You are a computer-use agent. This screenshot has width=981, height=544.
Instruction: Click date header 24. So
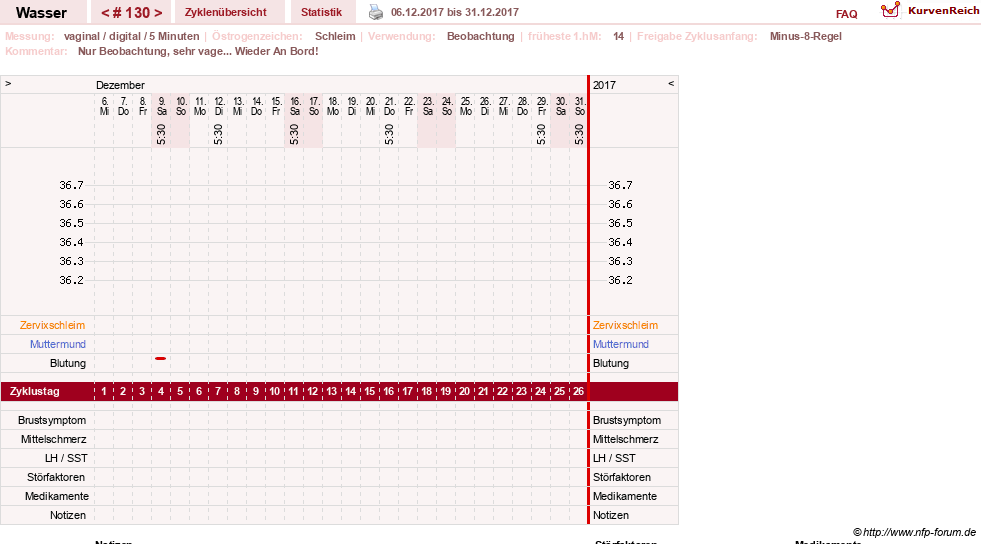pos(447,106)
